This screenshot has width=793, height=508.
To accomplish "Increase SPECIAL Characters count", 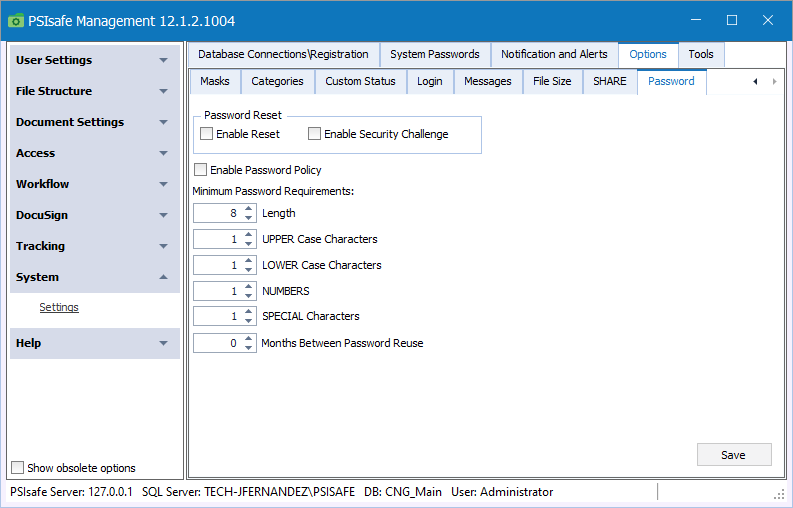I will [x=248, y=311].
